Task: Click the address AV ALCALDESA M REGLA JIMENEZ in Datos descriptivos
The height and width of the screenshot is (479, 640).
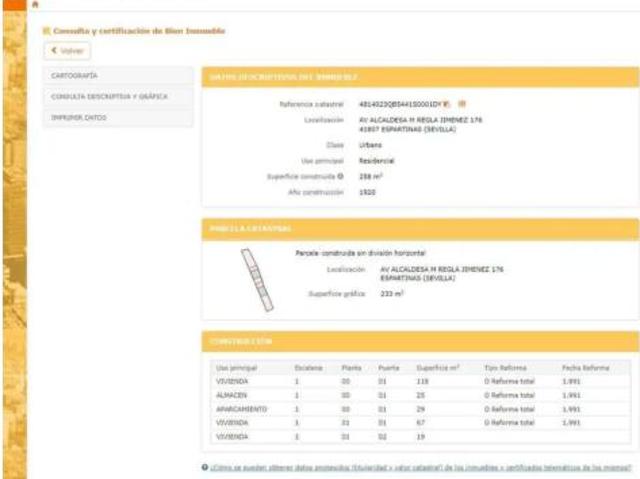Action: pos(420,120)
